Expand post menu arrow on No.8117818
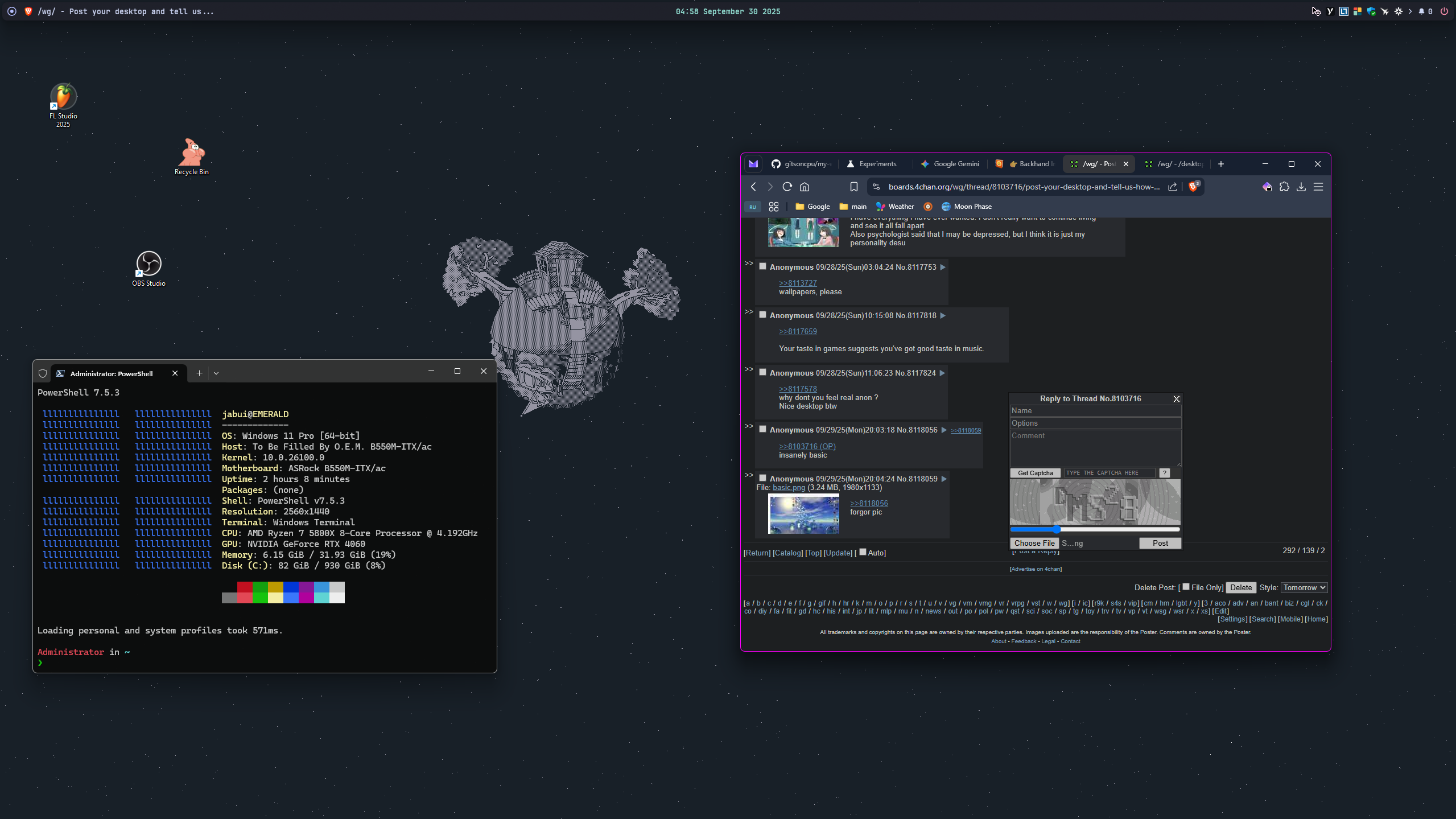This screenshot has width=1456, height=819. 943,316
